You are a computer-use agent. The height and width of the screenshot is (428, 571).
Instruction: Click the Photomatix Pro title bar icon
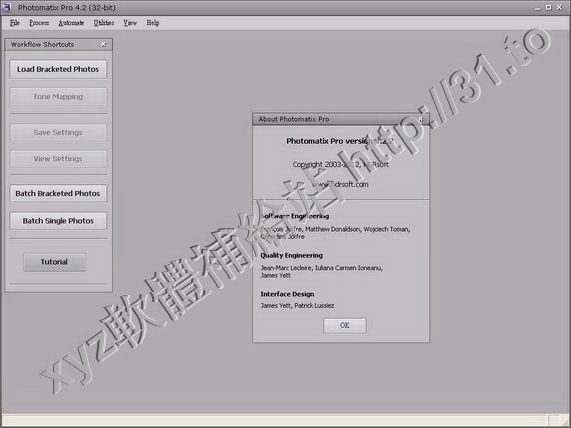(6, 7)
